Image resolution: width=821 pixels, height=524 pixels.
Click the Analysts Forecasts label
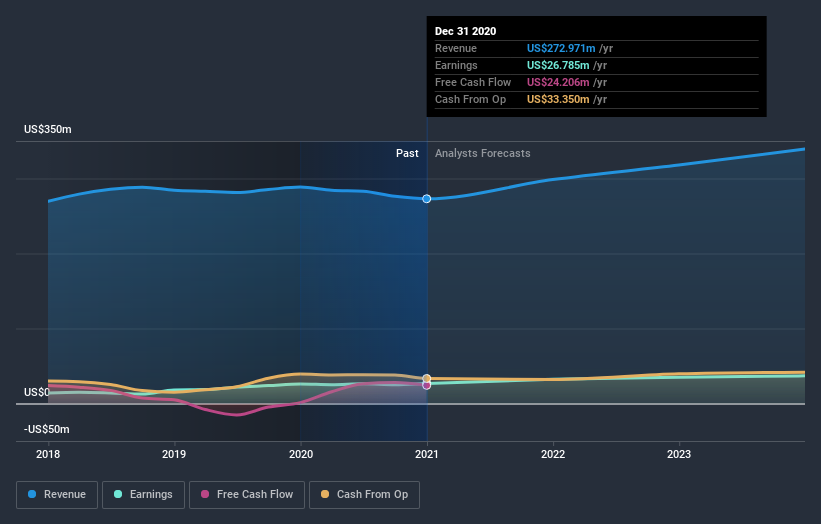pos(483,153)
